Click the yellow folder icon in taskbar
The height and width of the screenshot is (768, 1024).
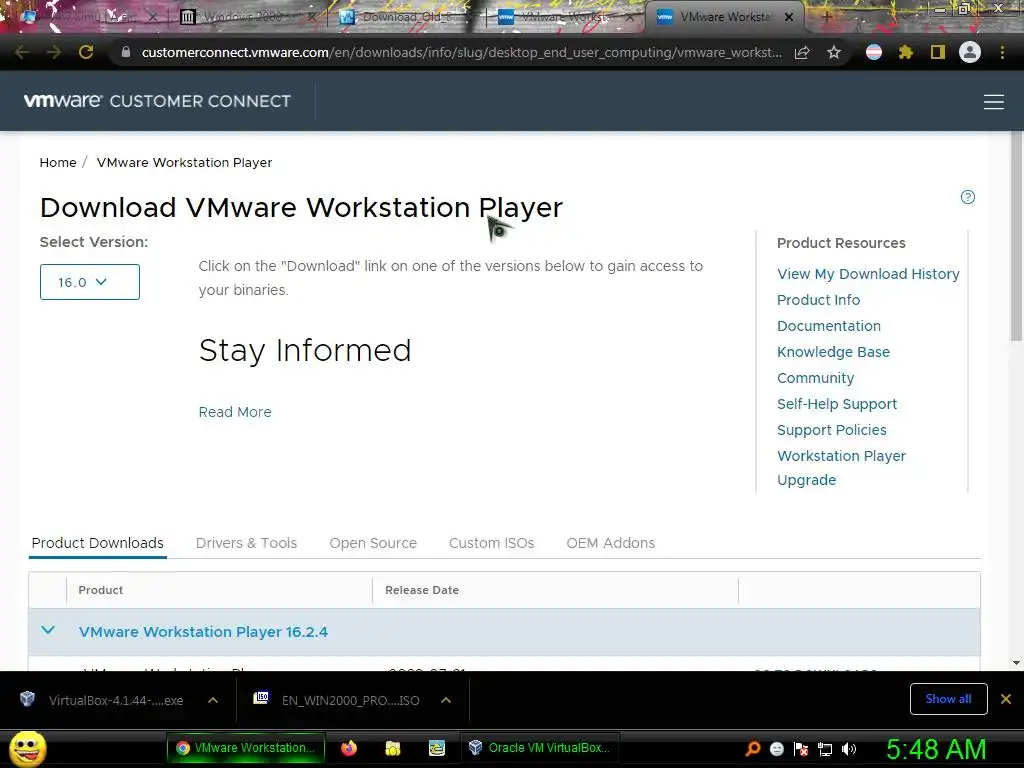coord(393,748)
